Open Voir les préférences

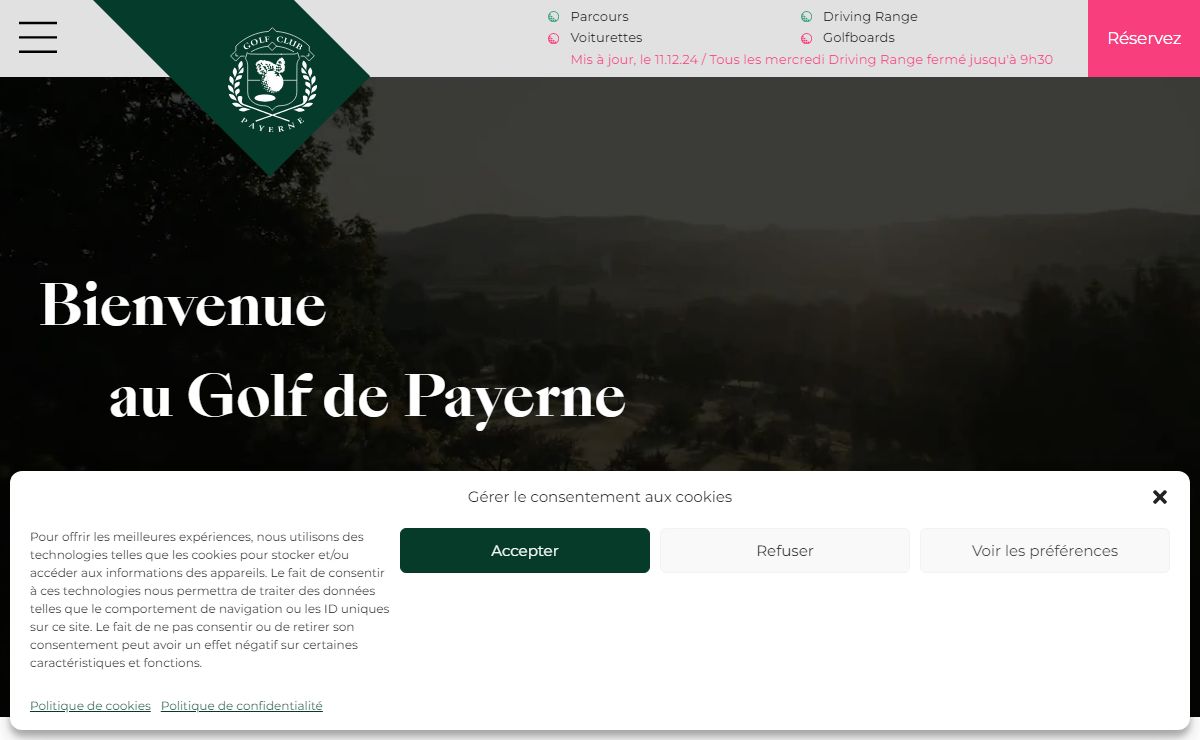[1045, 551]
